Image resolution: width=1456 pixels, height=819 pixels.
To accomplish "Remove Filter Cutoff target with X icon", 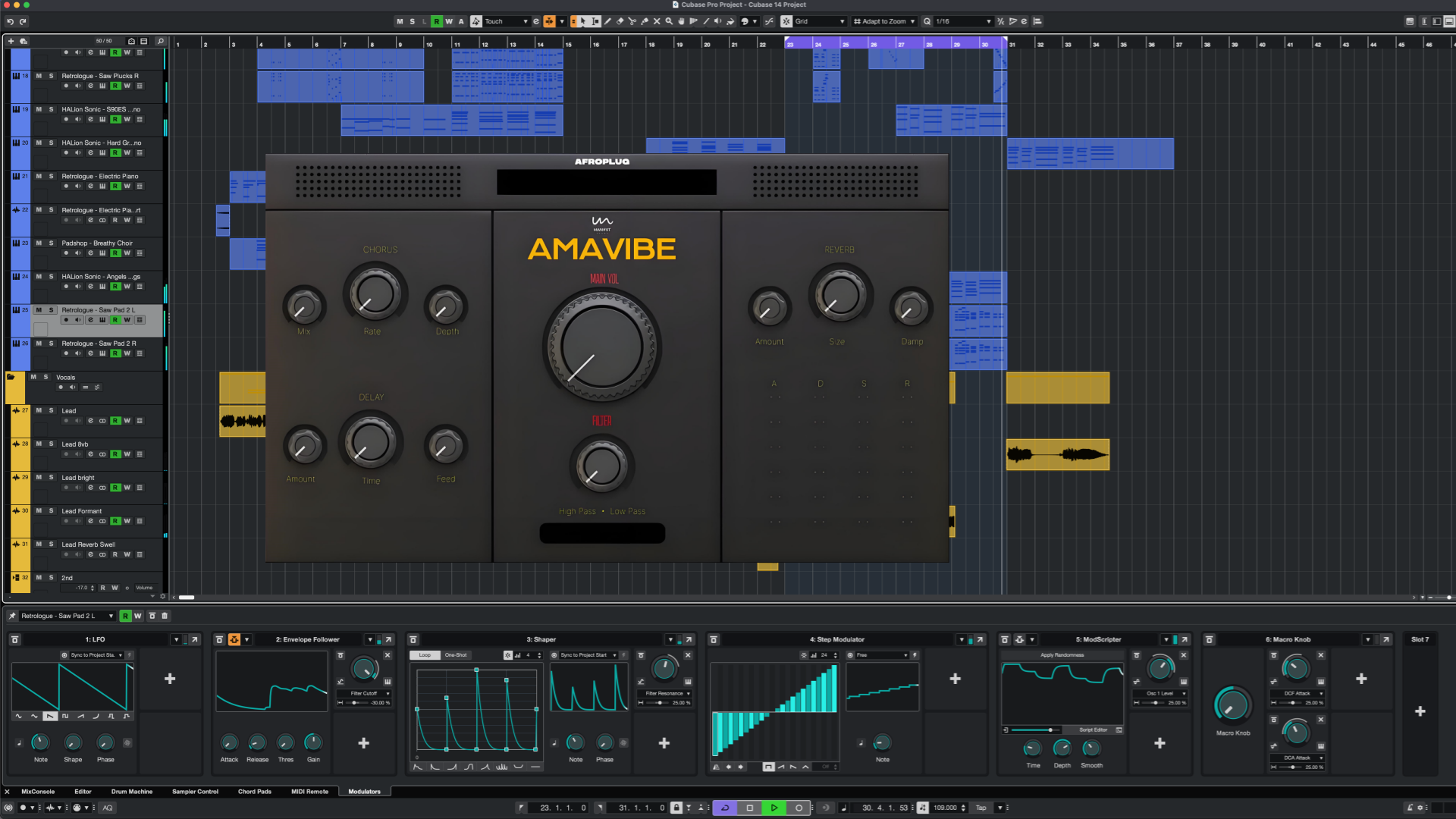I will point(388,655).
